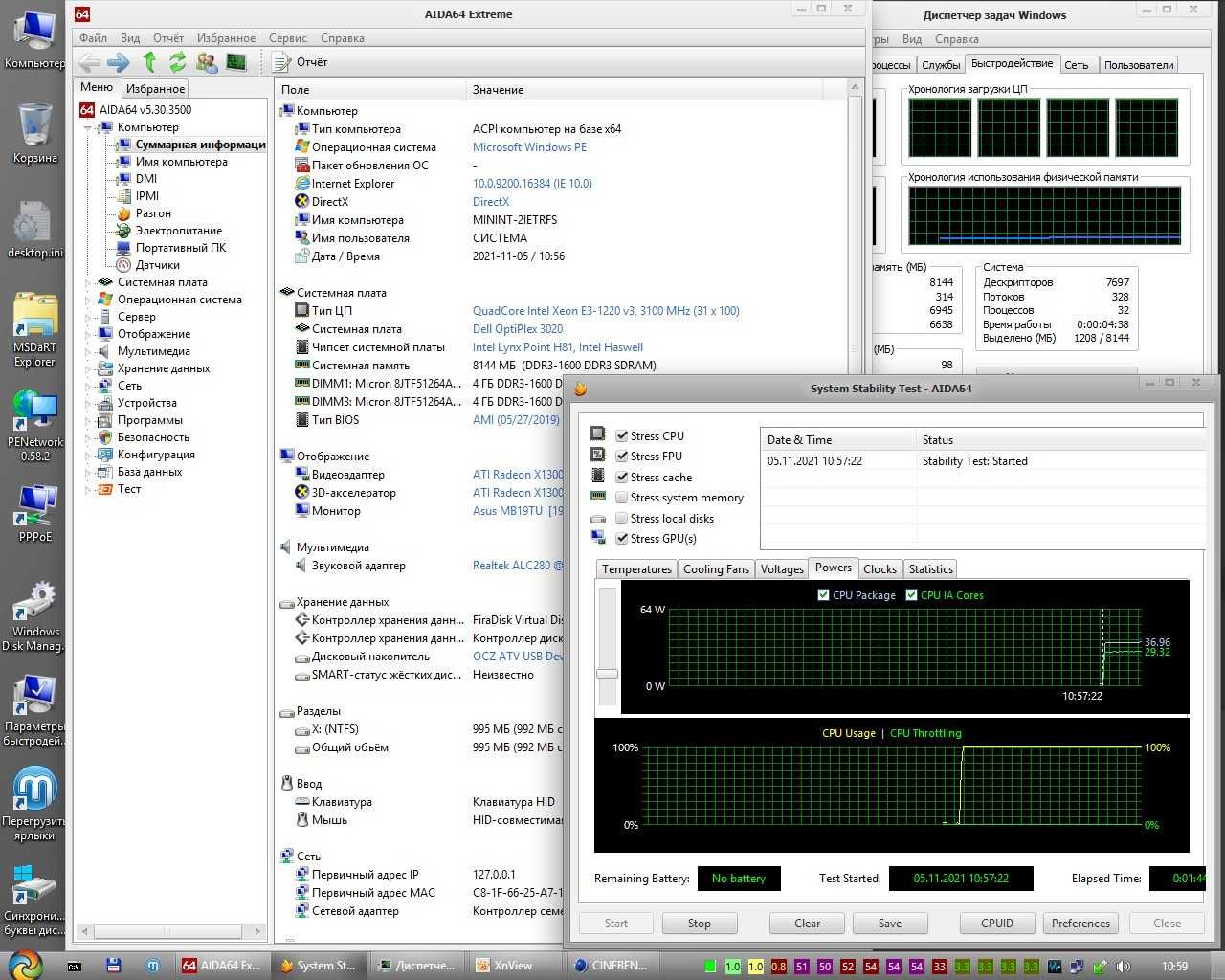Select the Разгон tree item
The width and height of the screenshot is (1225, 980).
click(x=153, y=213)
